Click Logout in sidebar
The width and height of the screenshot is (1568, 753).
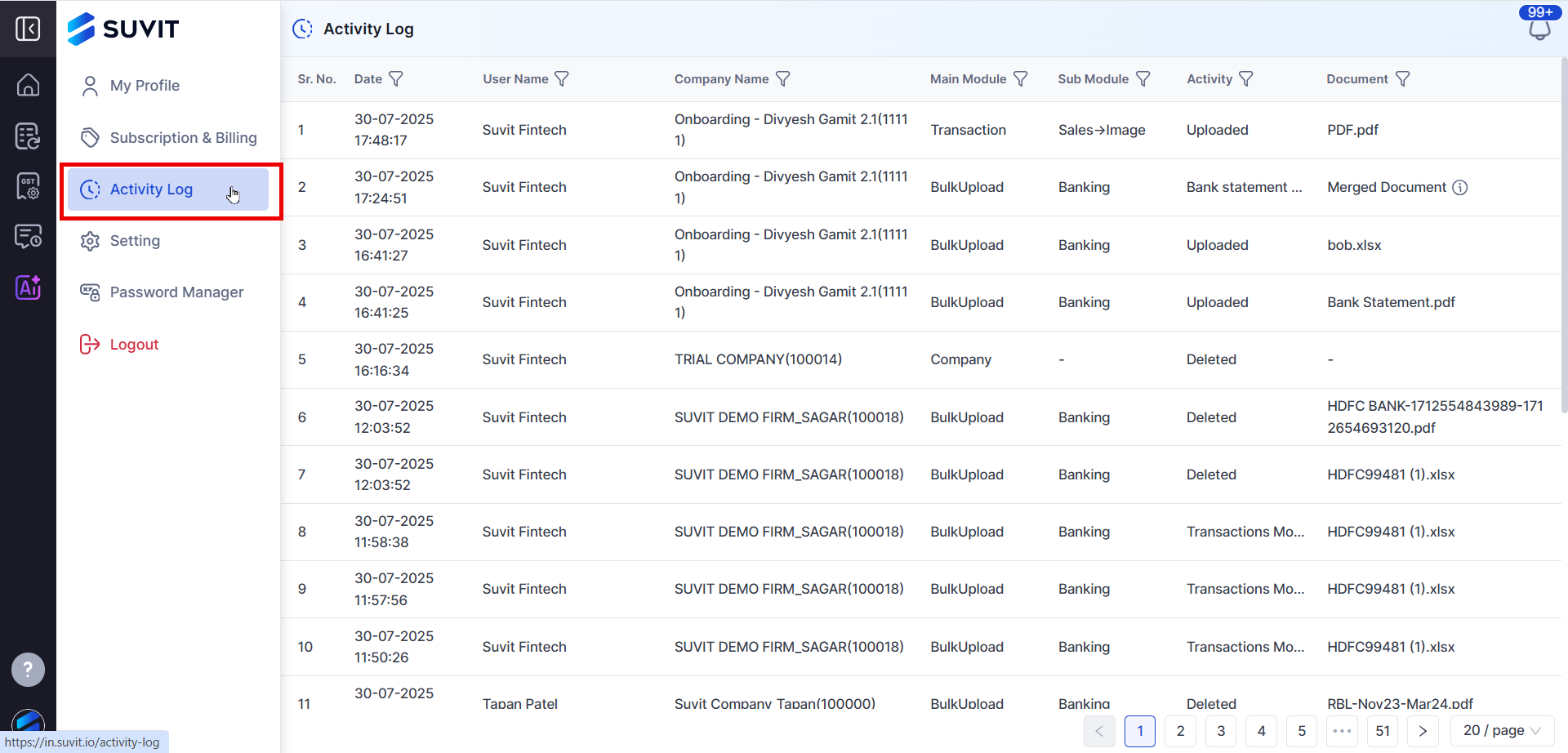(x=168, y=345)
